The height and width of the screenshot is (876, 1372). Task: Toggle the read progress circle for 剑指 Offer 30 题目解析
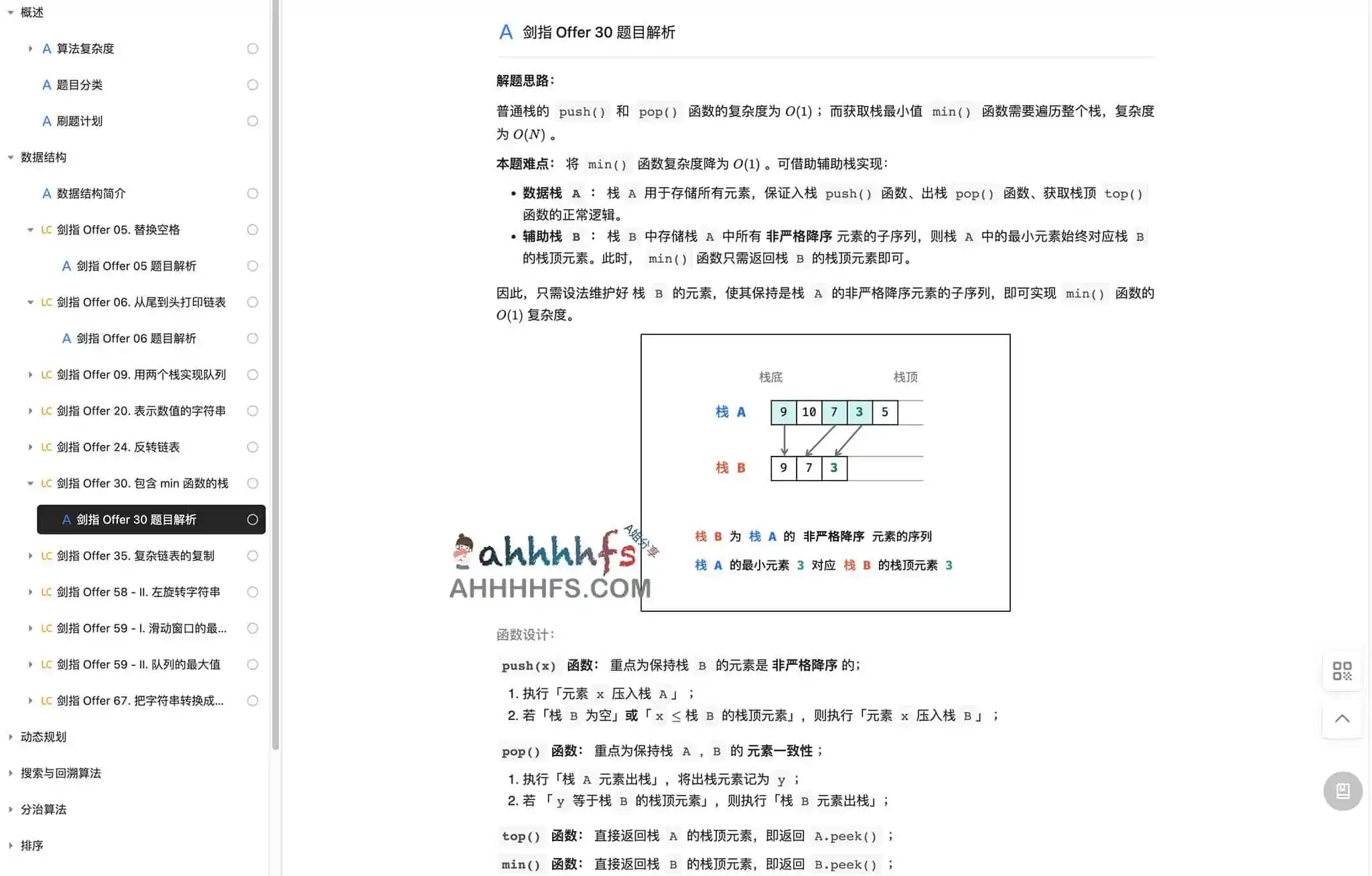253,519
